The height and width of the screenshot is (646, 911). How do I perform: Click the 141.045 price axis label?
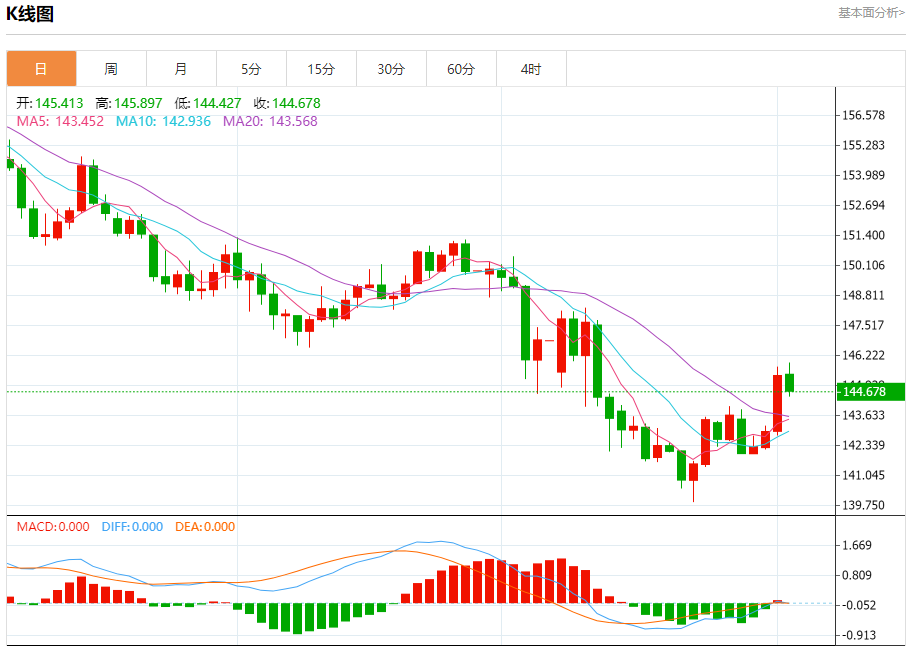click(x=863, y=475)
